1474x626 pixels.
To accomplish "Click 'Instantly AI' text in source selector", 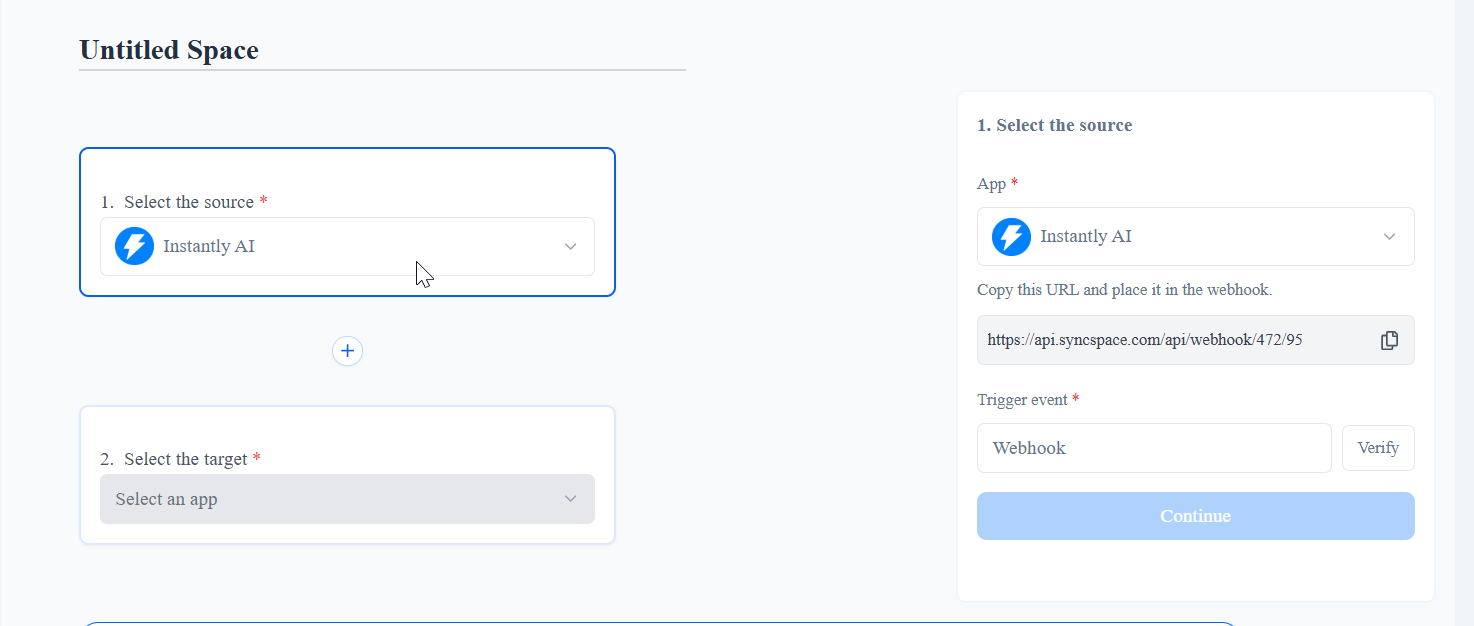I will tap(209, 246).
